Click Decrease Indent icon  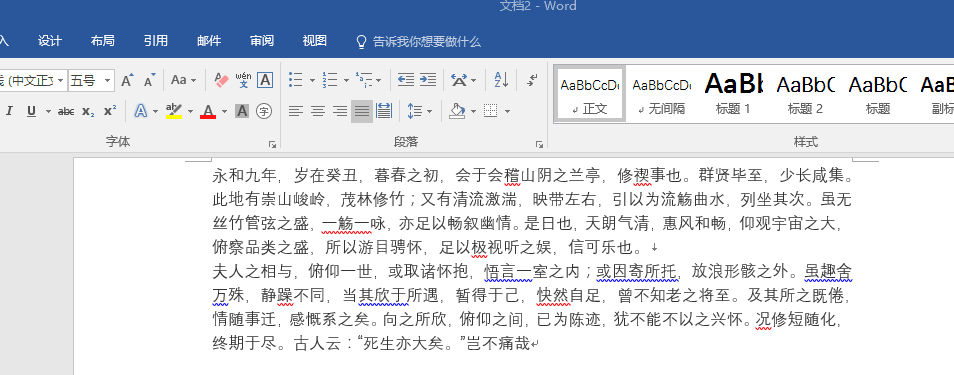406,80
